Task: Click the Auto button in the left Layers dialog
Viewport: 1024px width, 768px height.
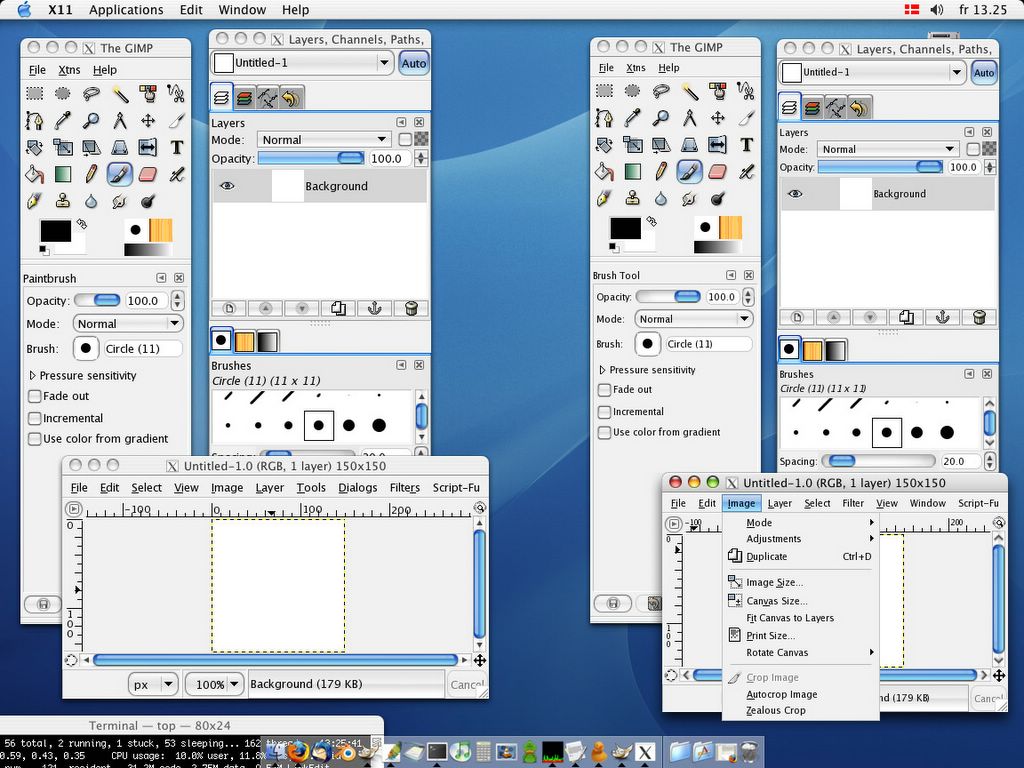Action: coord(413,63)
